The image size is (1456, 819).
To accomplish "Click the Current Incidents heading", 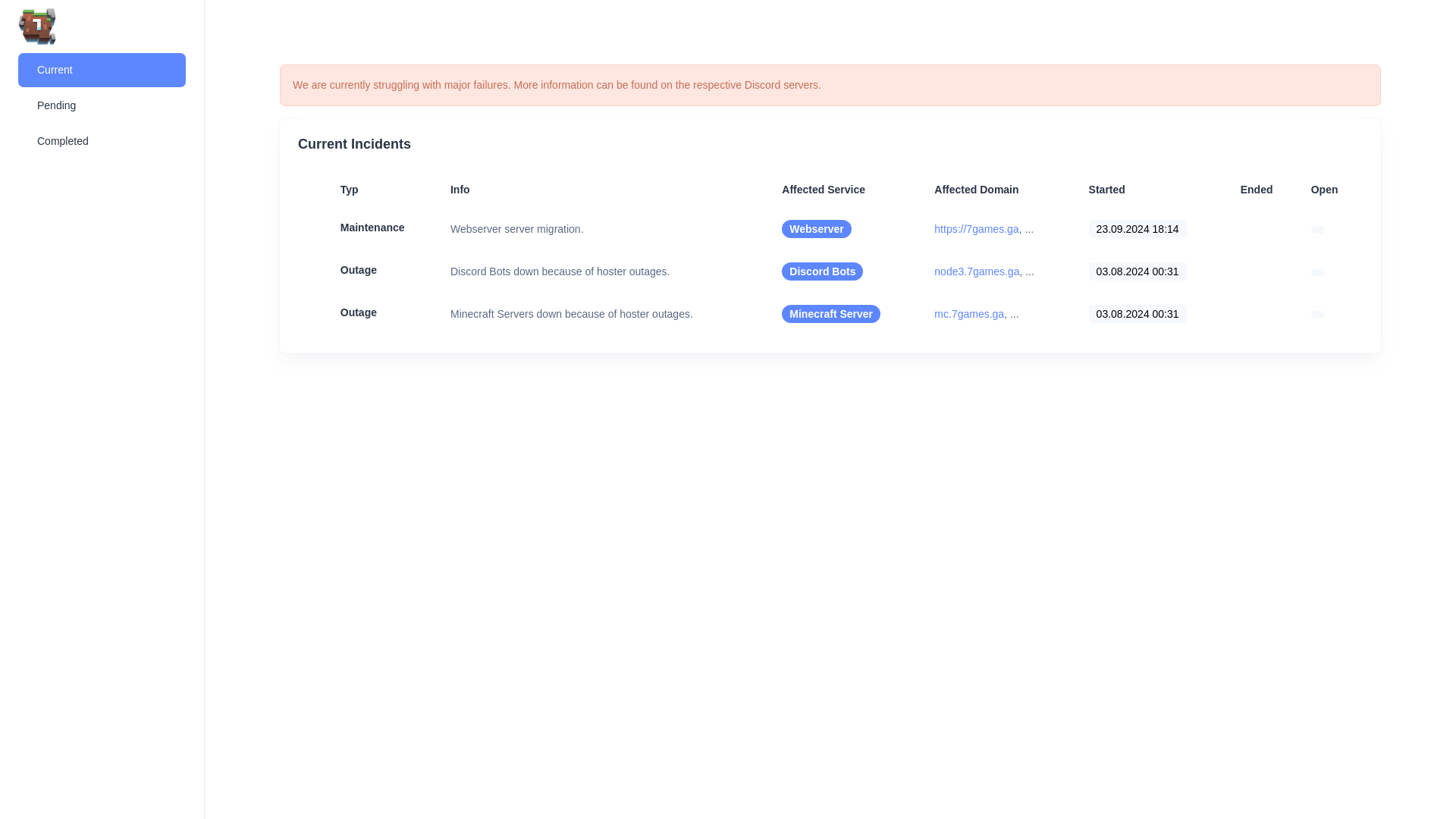I will pos(354,144).
